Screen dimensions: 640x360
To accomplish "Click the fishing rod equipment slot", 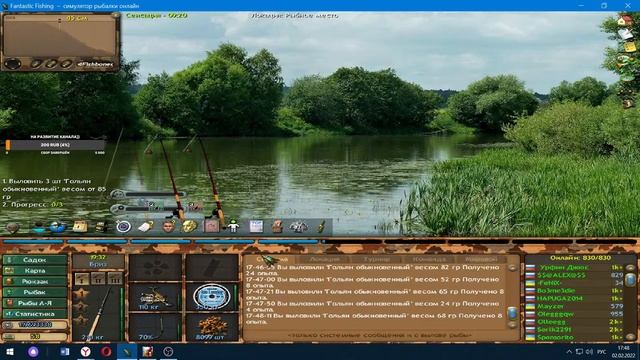I will click(99, 313).
